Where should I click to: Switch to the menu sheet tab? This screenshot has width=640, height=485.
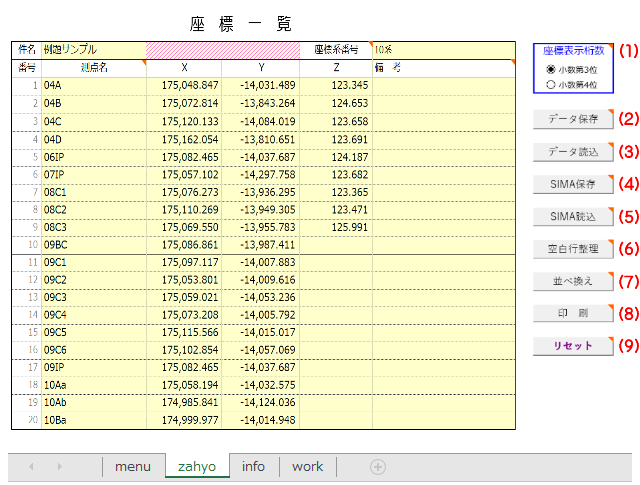coord(133,466)
